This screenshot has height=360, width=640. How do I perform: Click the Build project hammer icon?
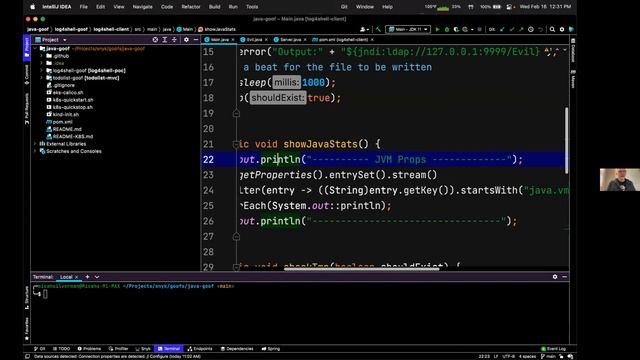tap(378, 29)
